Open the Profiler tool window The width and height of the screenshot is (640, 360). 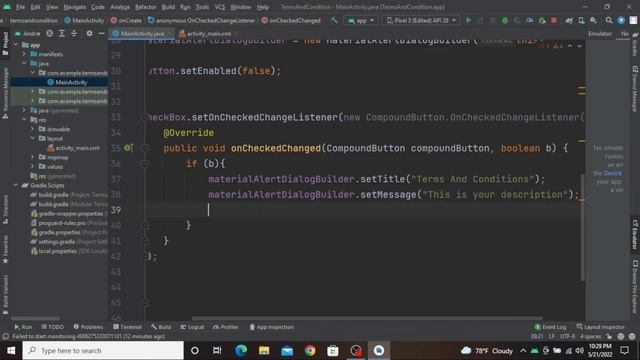(x=226, y=327)
